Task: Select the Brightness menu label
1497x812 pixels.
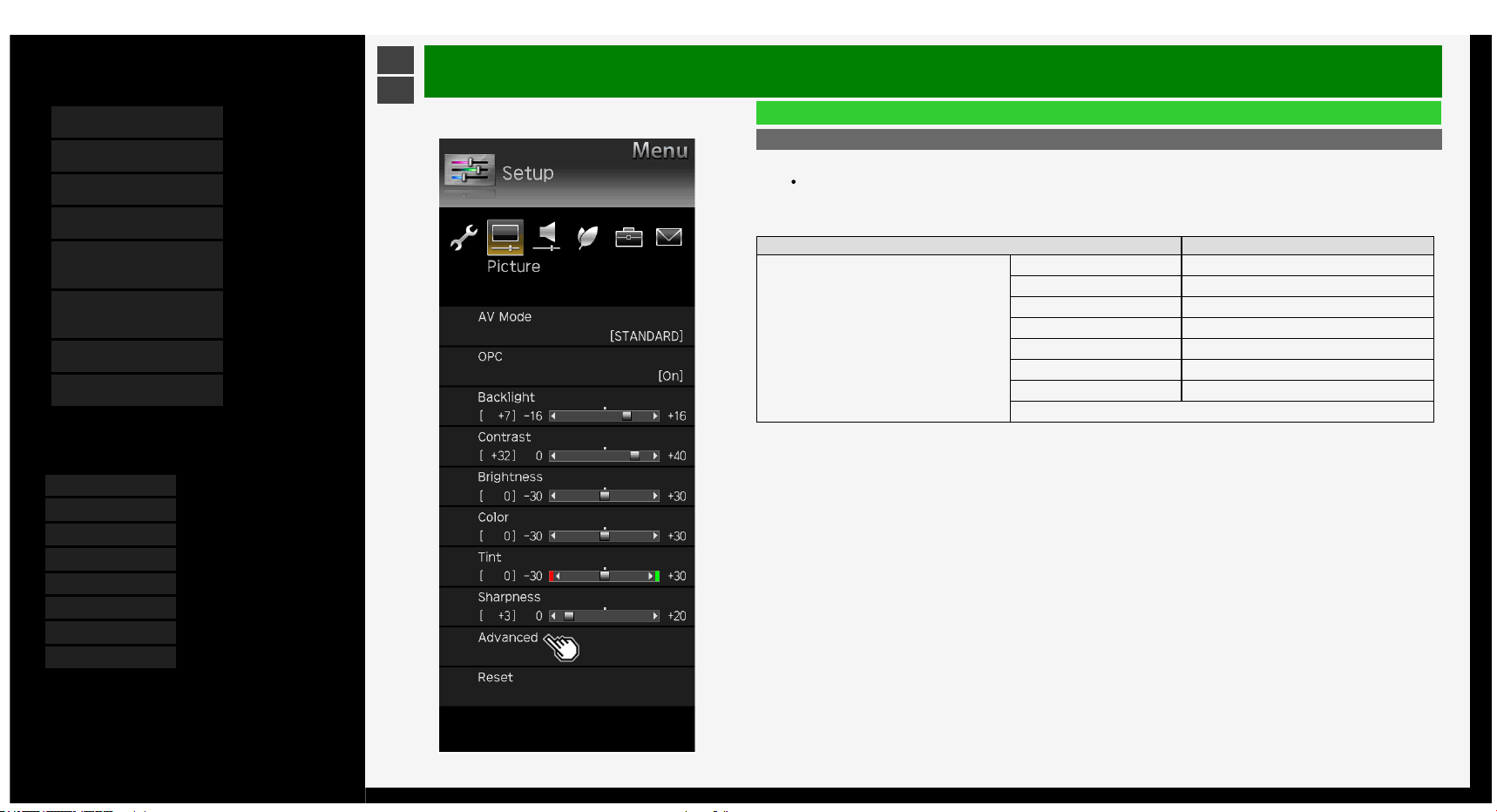Action: pos(510,477)
